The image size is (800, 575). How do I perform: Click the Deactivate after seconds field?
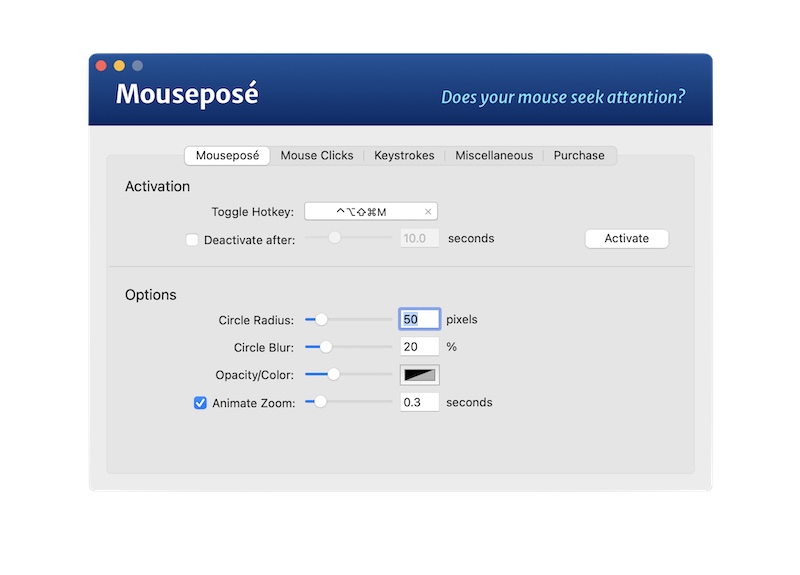pos(419,238)
